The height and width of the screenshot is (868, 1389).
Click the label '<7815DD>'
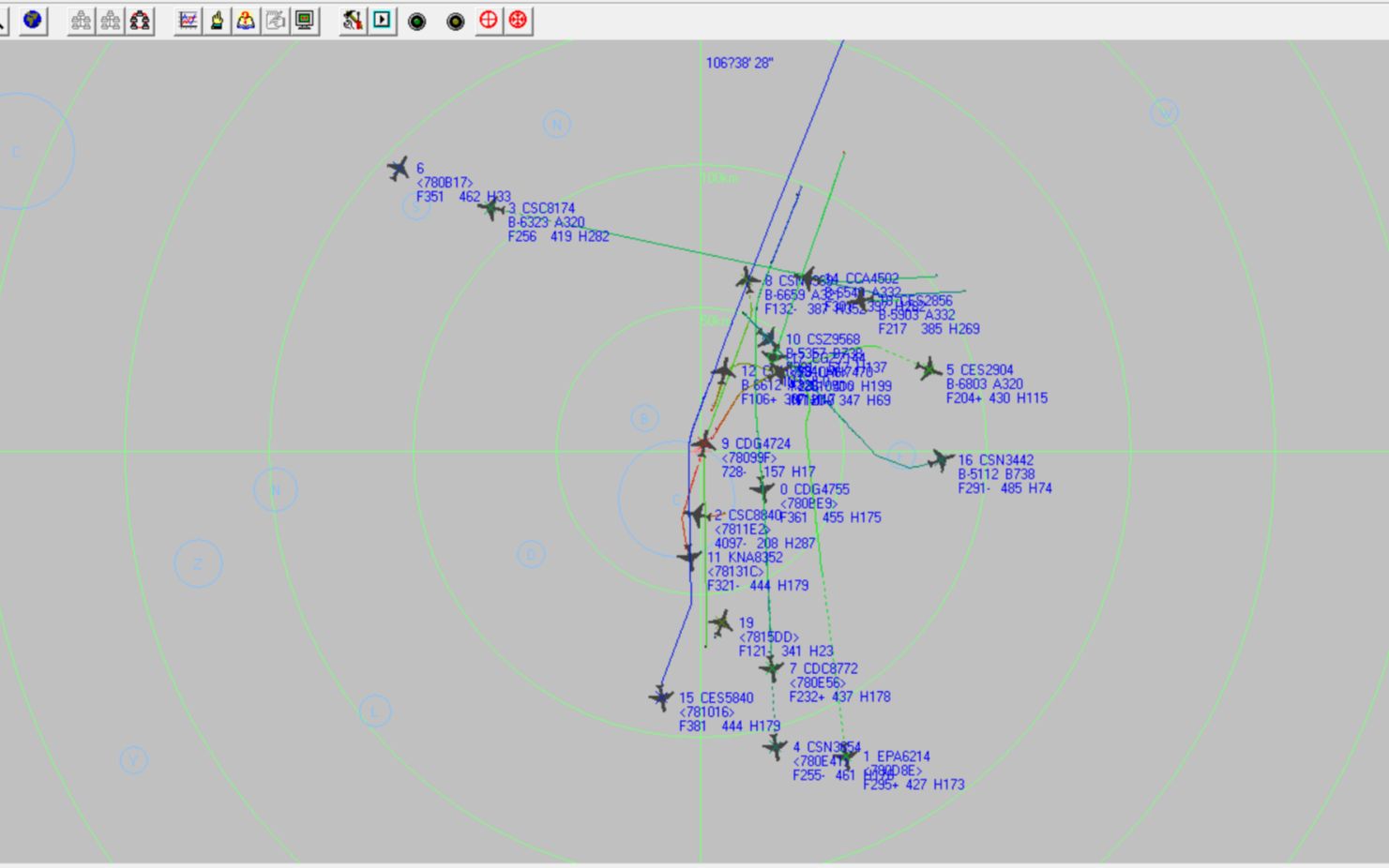[768, 637]
